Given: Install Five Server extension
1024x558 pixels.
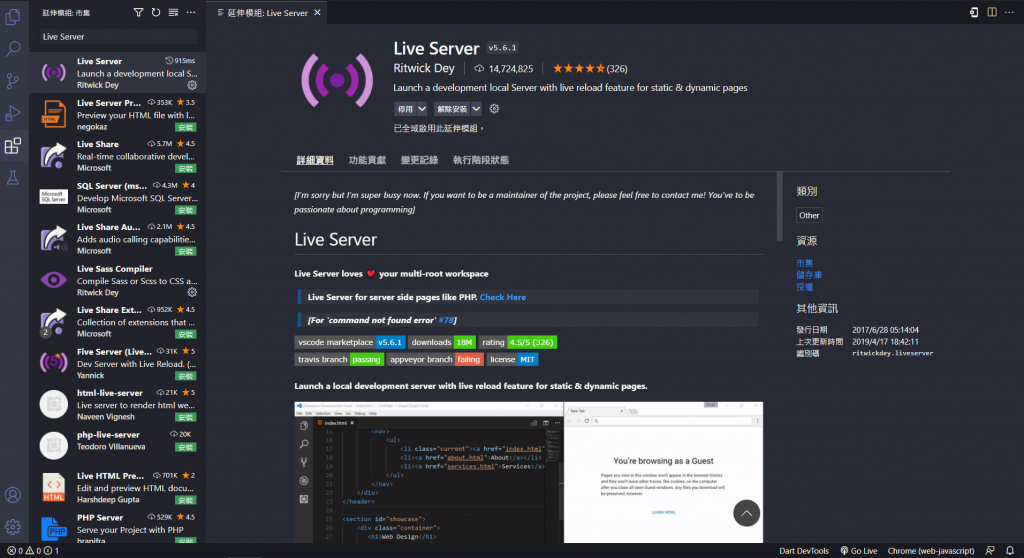Looking at the screenshot, I should coord(185,376).
